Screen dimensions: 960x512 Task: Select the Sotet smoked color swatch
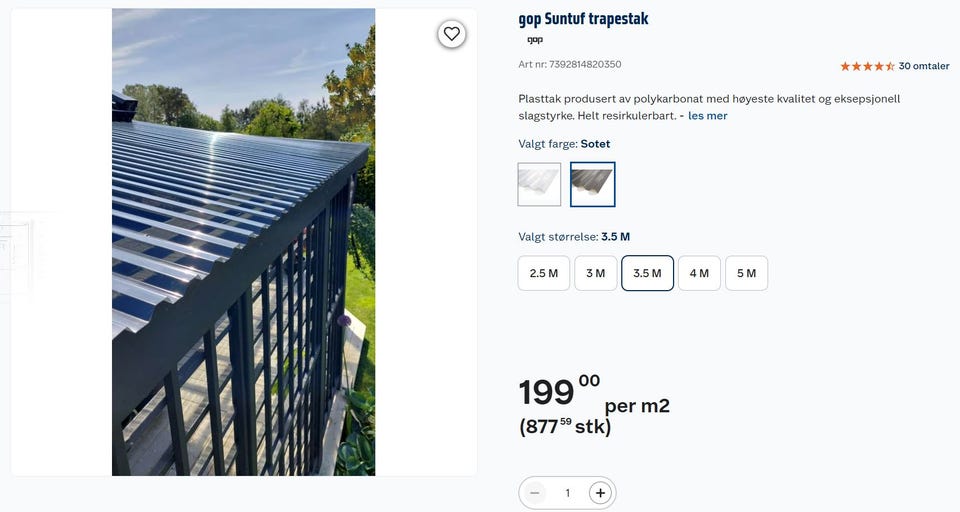click(593, 184)
